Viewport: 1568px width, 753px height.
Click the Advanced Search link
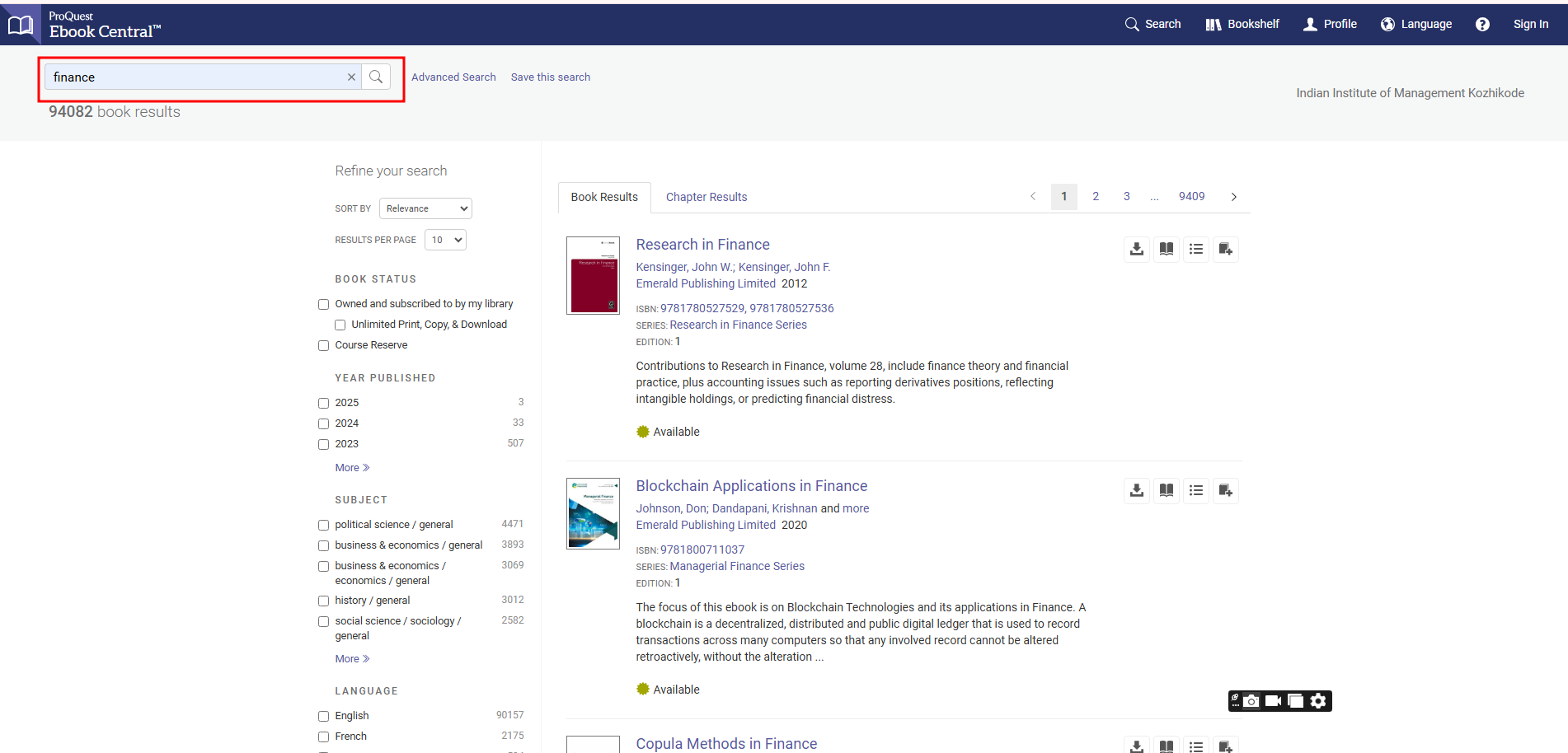(x=453, y=77)
